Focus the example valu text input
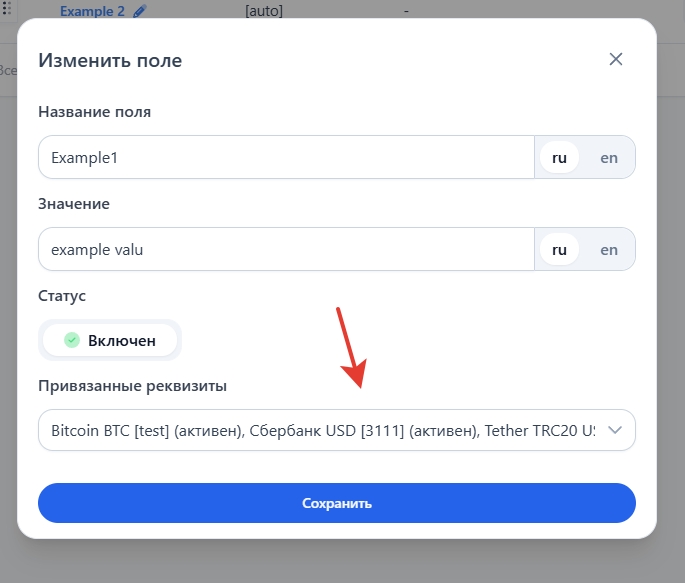The image size is (685, 583). coord(286,249)
